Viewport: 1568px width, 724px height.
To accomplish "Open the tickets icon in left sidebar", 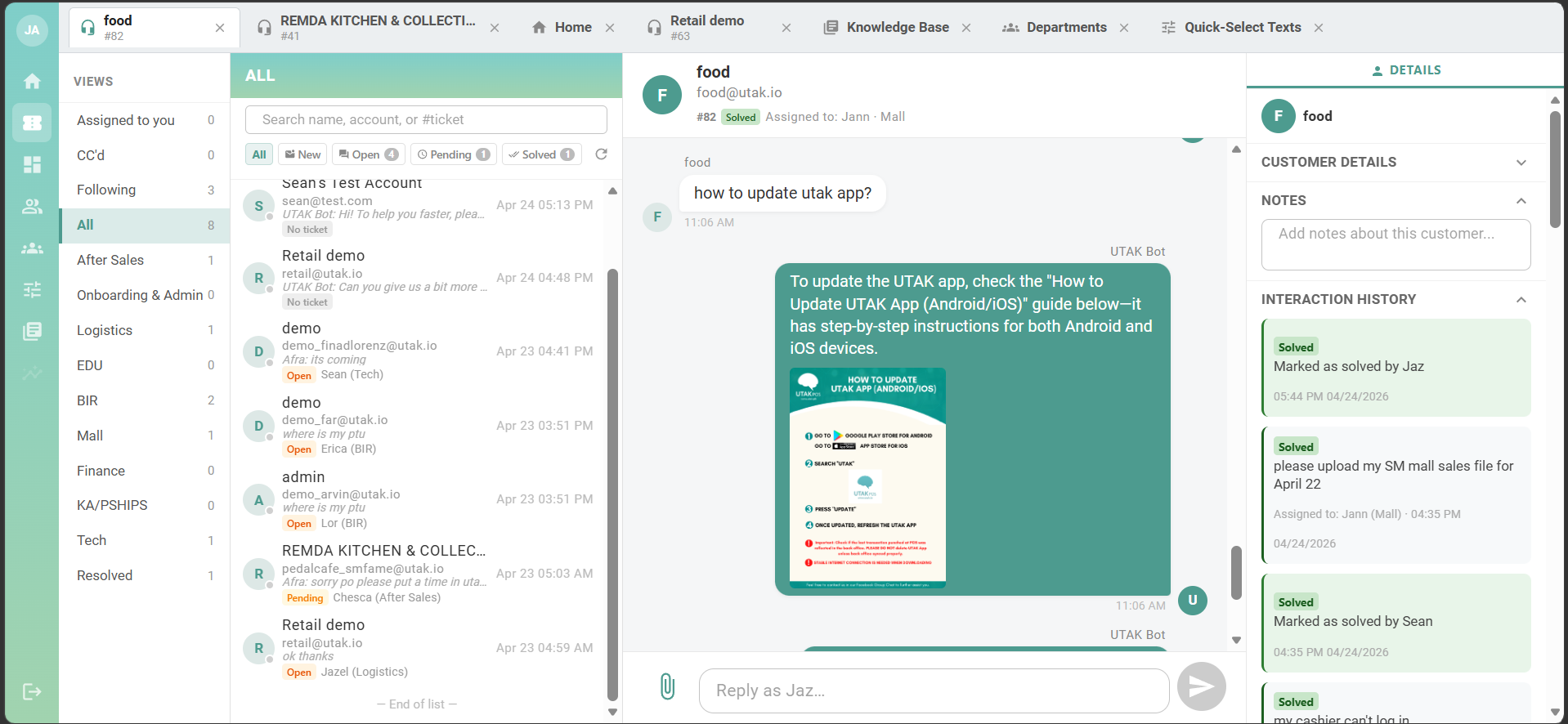I will 32,123.
